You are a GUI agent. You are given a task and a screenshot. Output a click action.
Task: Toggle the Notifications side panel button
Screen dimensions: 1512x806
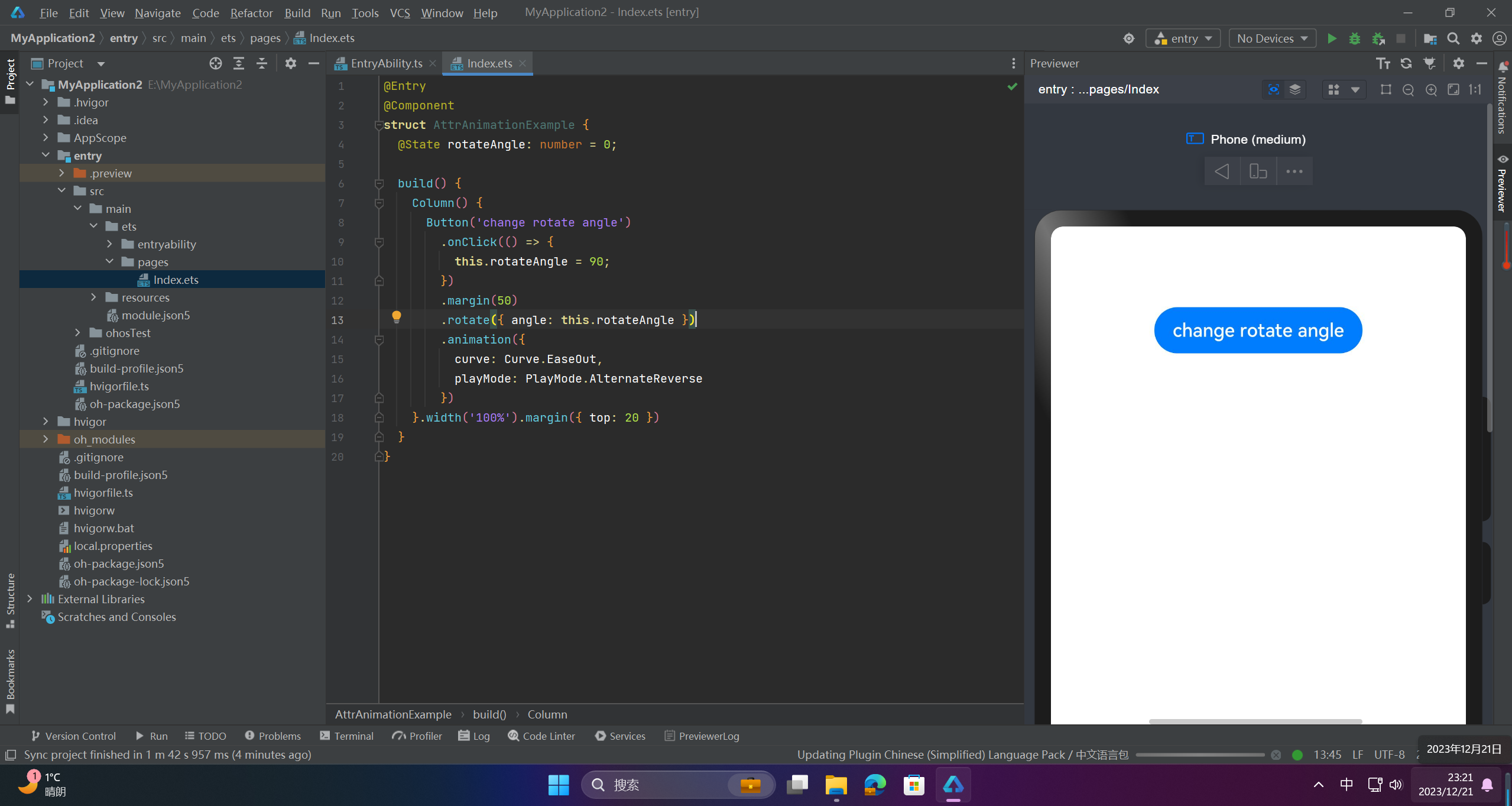(1502, 98)
